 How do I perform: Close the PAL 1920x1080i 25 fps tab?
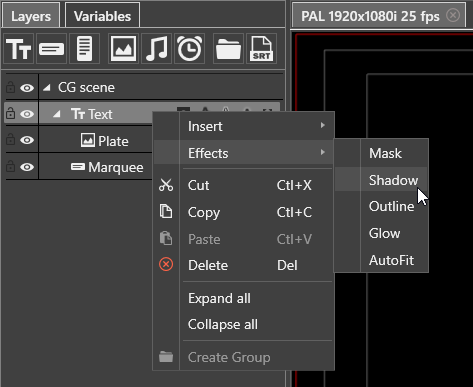pyautogui.click(x=453, y=15)
